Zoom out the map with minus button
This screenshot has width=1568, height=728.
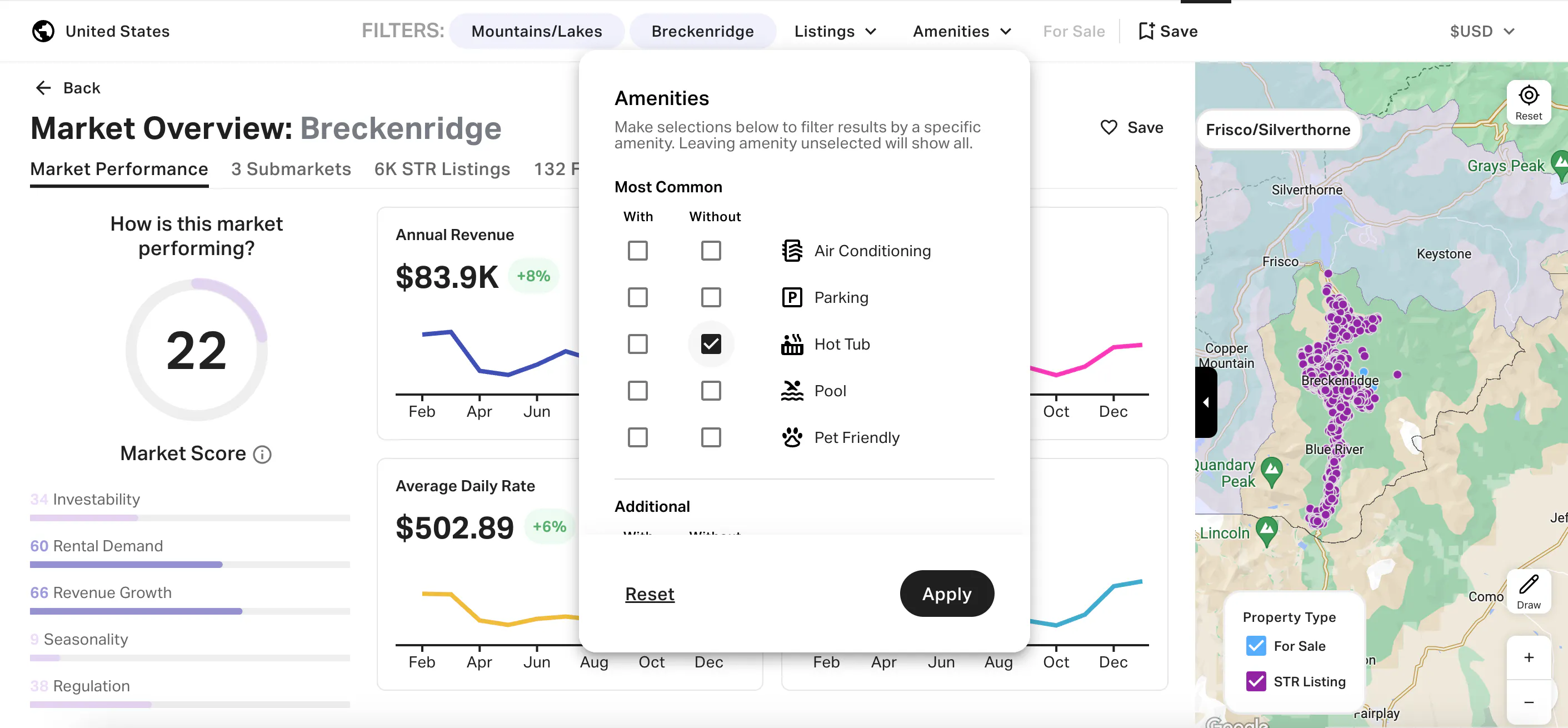coord(1529,702)
